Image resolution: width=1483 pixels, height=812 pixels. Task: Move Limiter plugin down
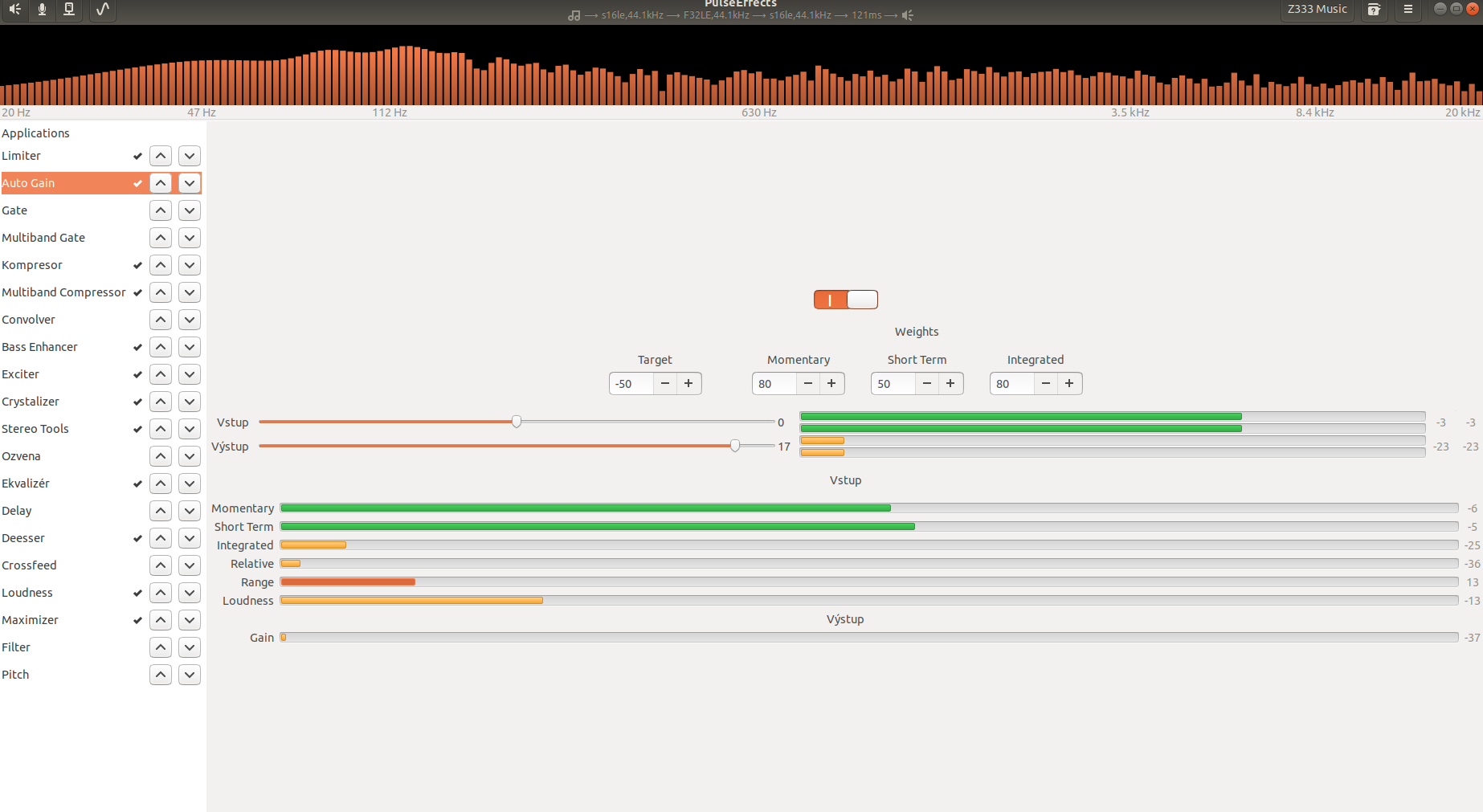(x=190, y=156)
